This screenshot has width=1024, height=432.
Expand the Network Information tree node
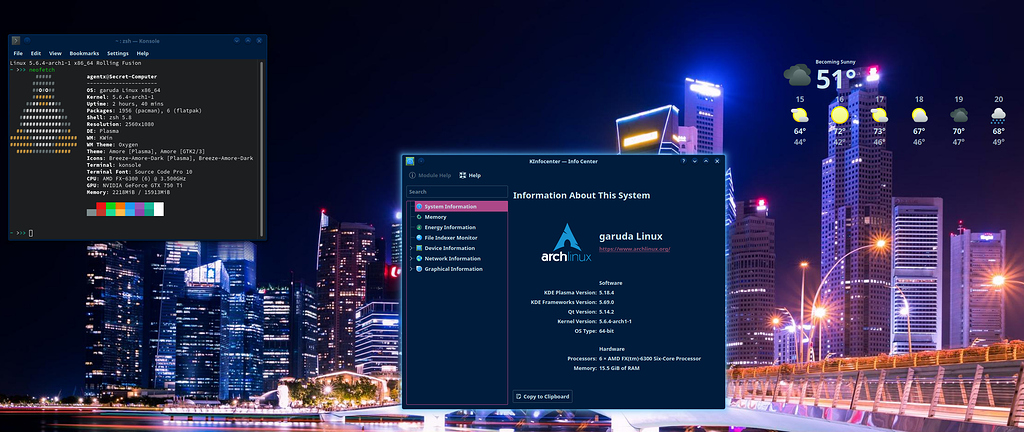click(x=411, y=258)
